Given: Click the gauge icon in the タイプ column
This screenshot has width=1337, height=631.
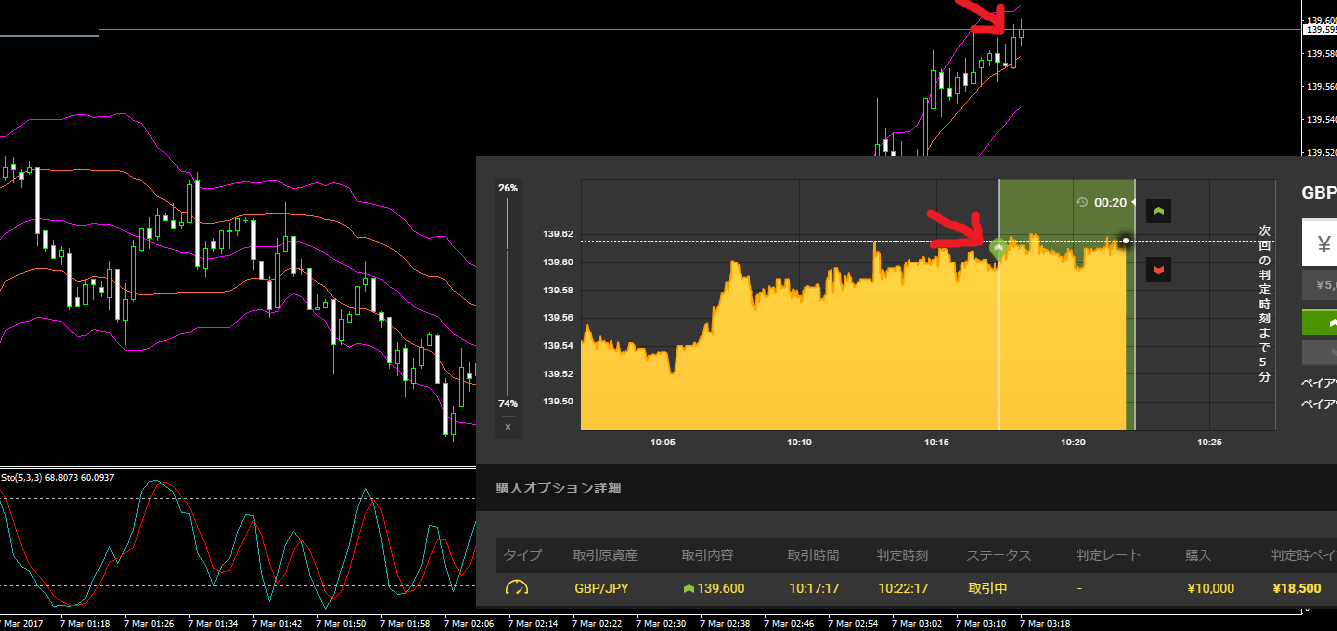Looking at the screenshot, I should coord(516,588).
